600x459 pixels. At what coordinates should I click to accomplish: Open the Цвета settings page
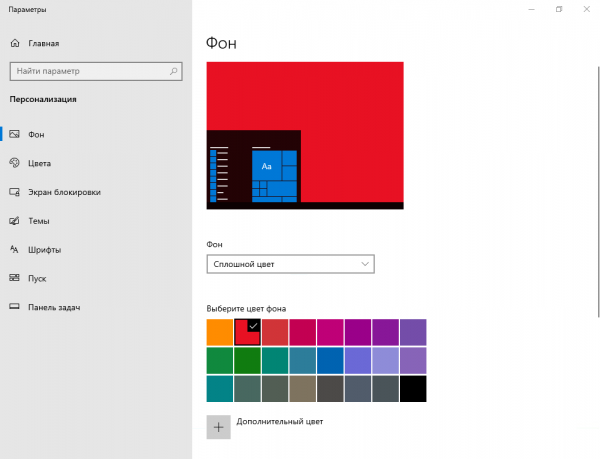[40, 163]
